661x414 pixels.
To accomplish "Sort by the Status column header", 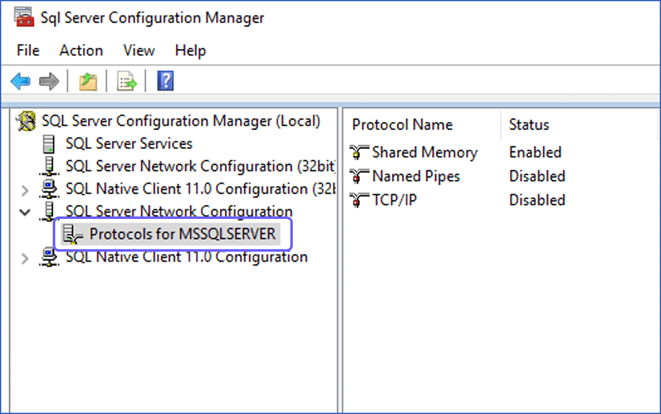I will pos(529,125).
